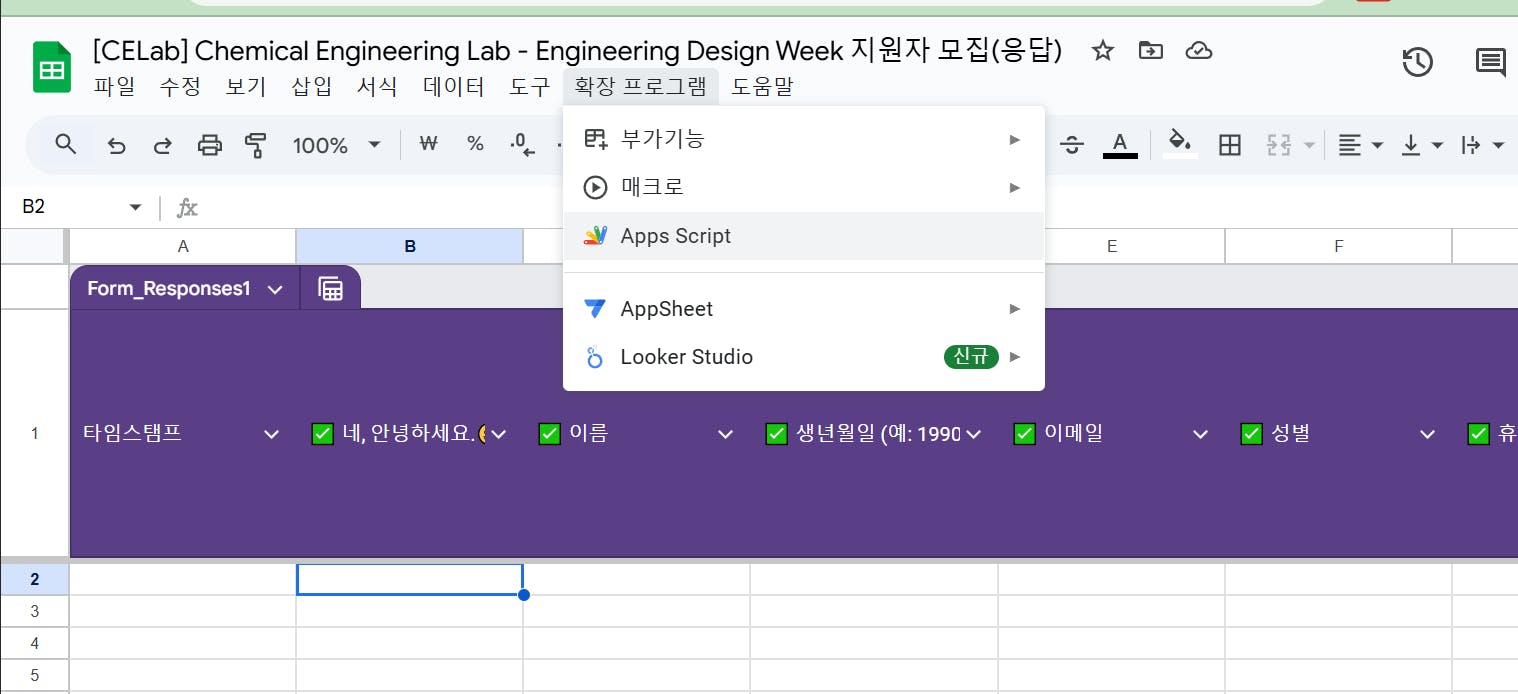Redo the last action
This screenshot has width=1518, height=694.
point(162,146)
